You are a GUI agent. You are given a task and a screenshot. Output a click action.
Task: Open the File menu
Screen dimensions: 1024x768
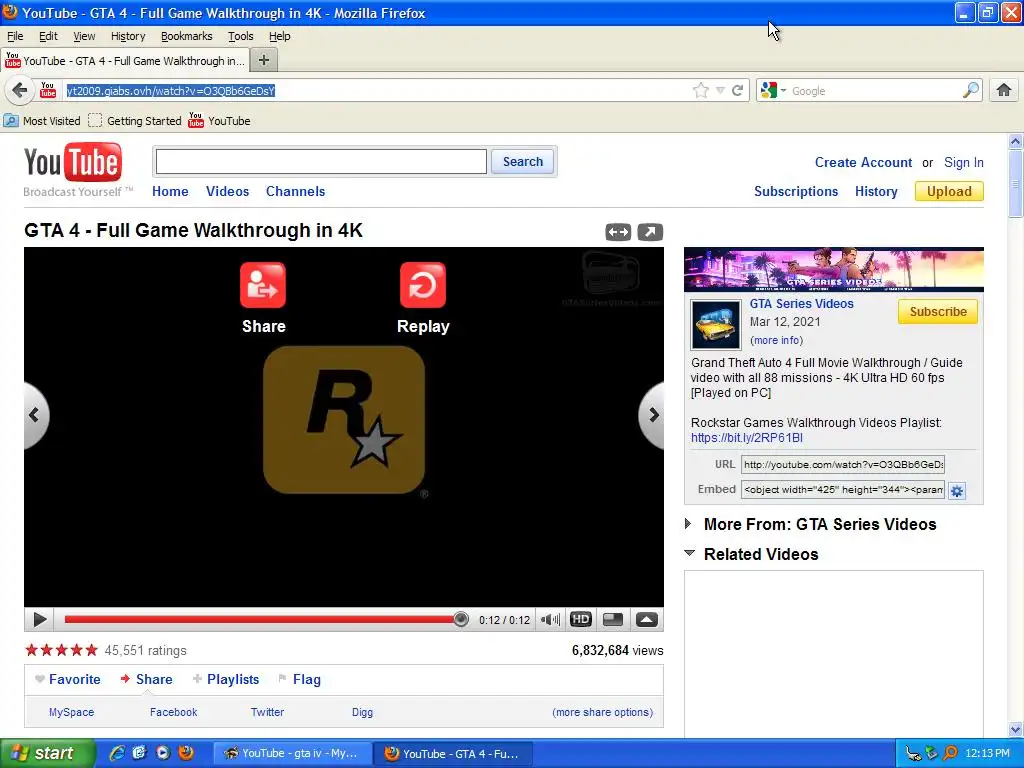tap(15, 36)
